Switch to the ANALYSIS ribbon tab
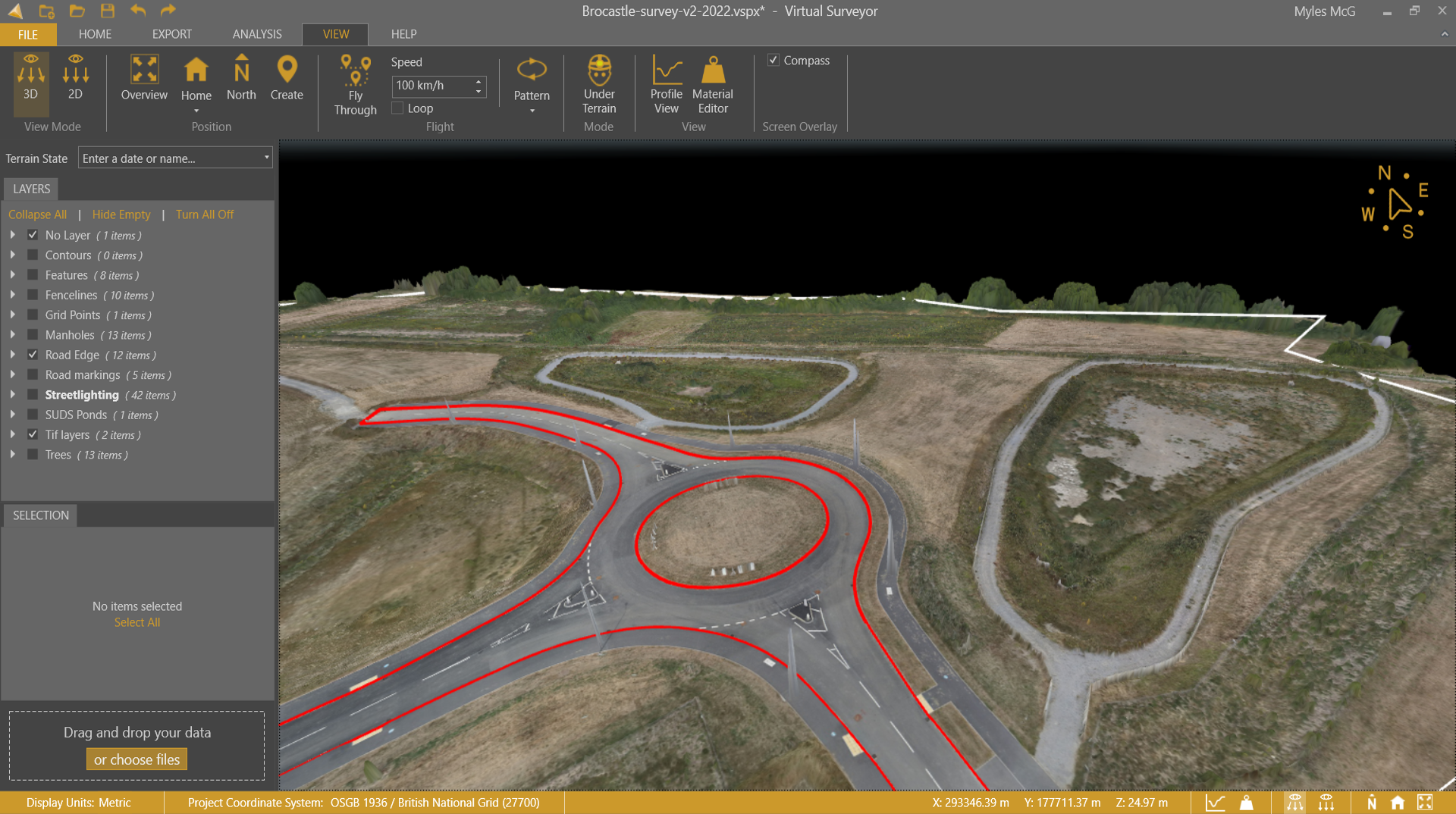Viewport: 1456px width, 814px height. [x=257, y=34]
